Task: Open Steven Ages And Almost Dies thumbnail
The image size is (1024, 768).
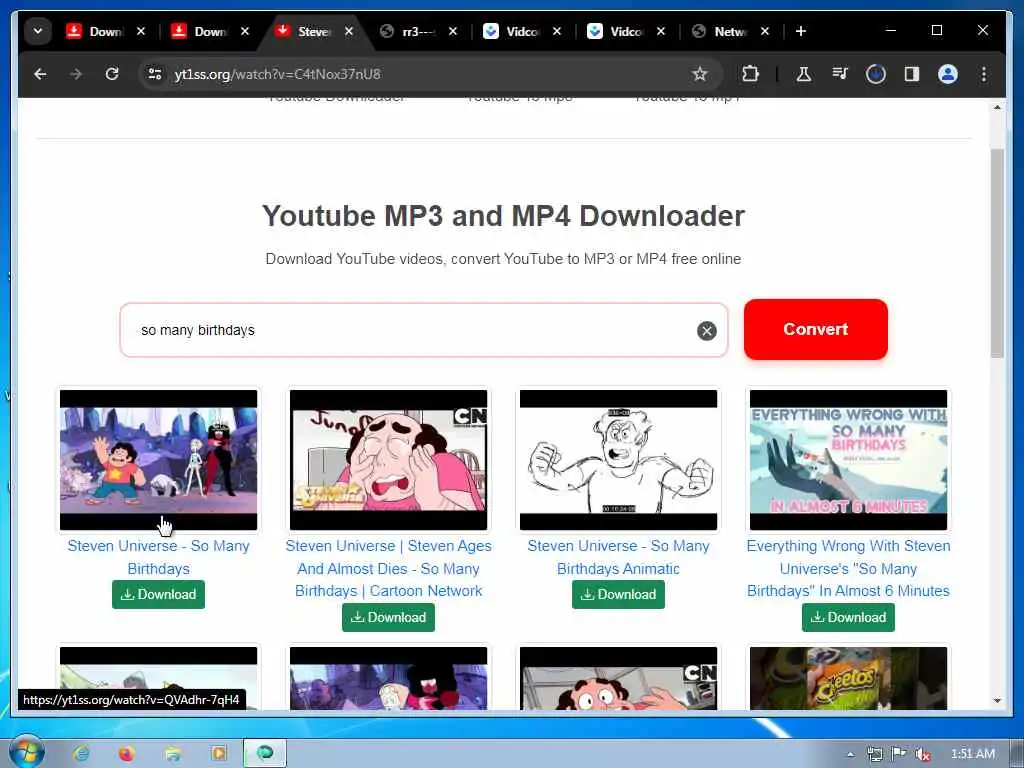Action: tap(389, 460)
